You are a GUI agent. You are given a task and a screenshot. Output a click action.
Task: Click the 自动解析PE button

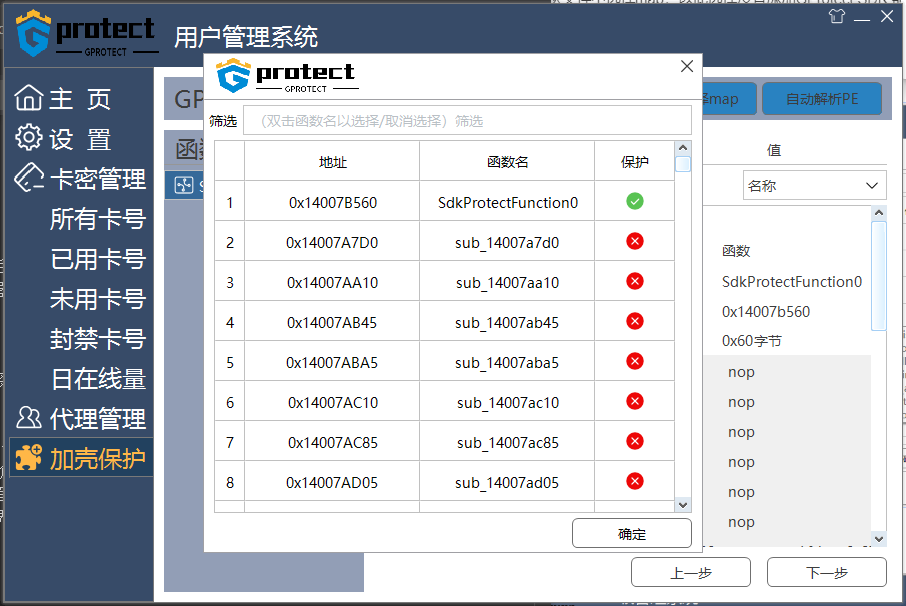pos(822,99)
